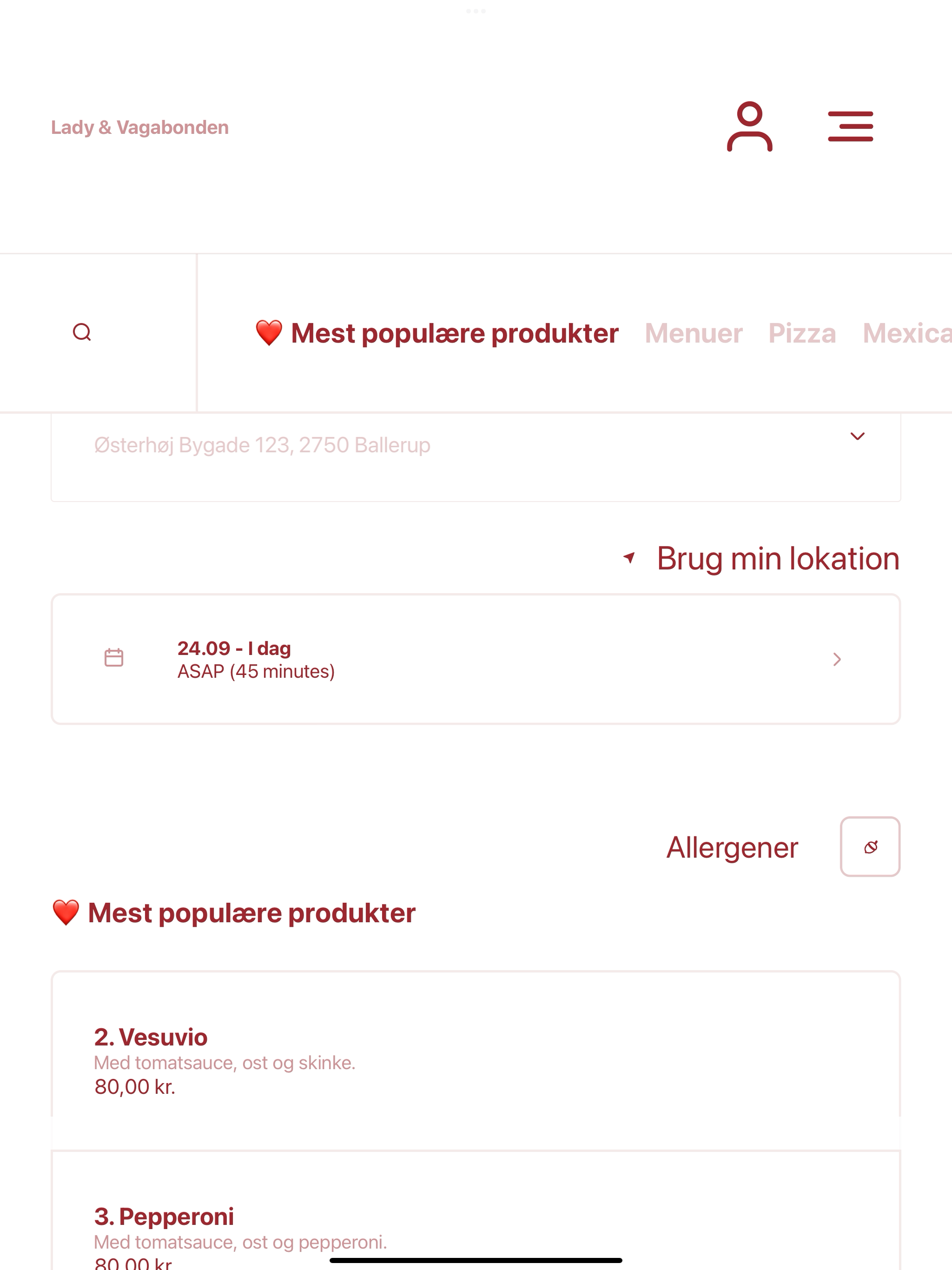
Task: Switch to the Pizza tab
Action: click(802, 334)
